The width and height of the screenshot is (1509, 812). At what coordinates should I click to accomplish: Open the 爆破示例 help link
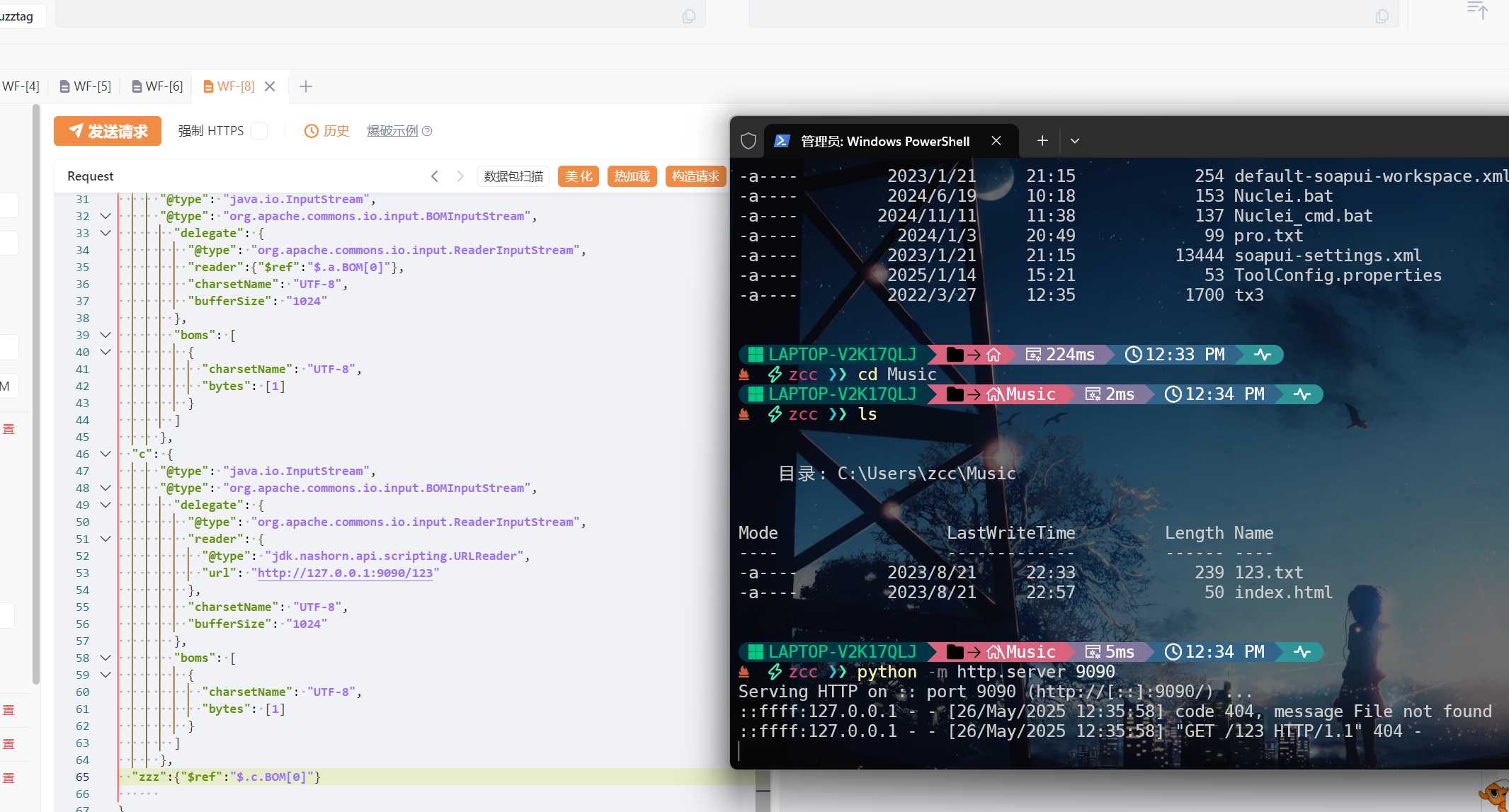(392, 131)
